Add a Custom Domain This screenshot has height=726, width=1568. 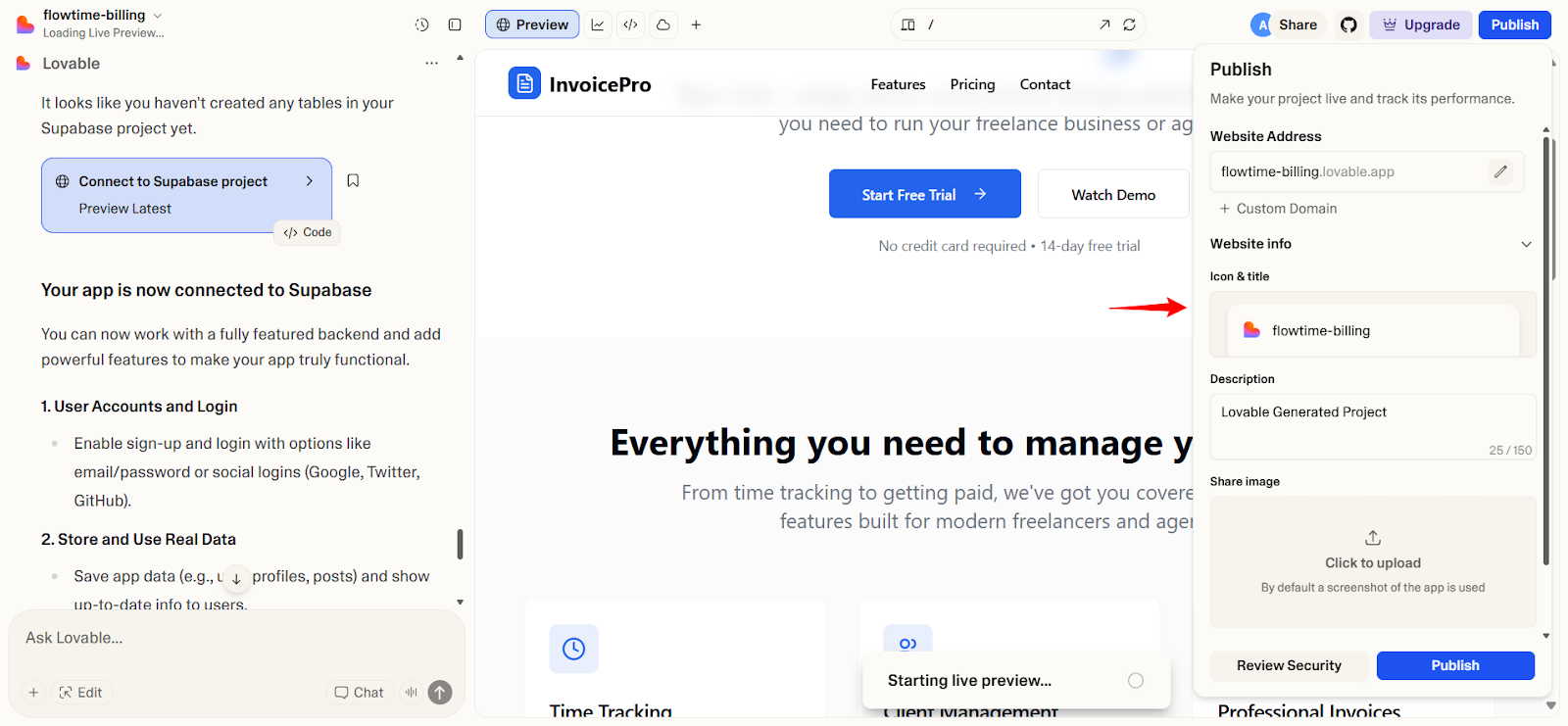(x=1278, y=209)
